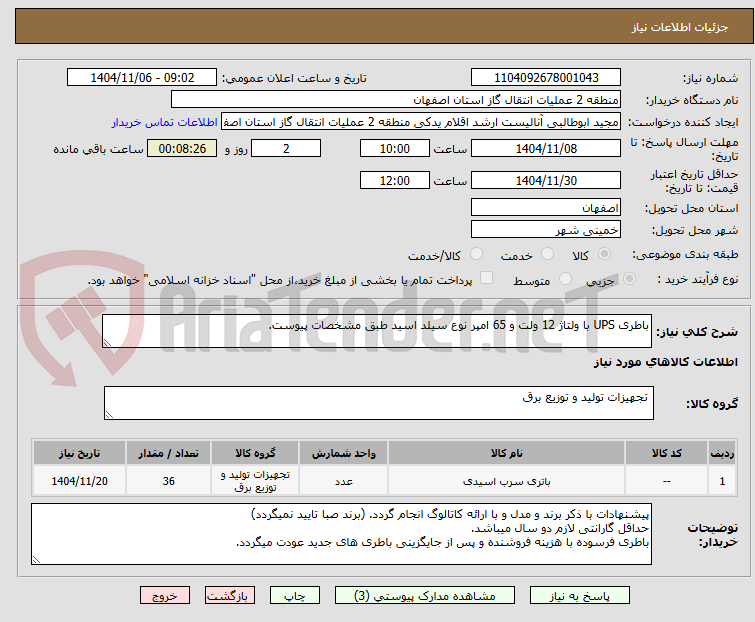Click the delivery city field خمینی شهر
Screen dimensions: 755x622
pos(546,230)
